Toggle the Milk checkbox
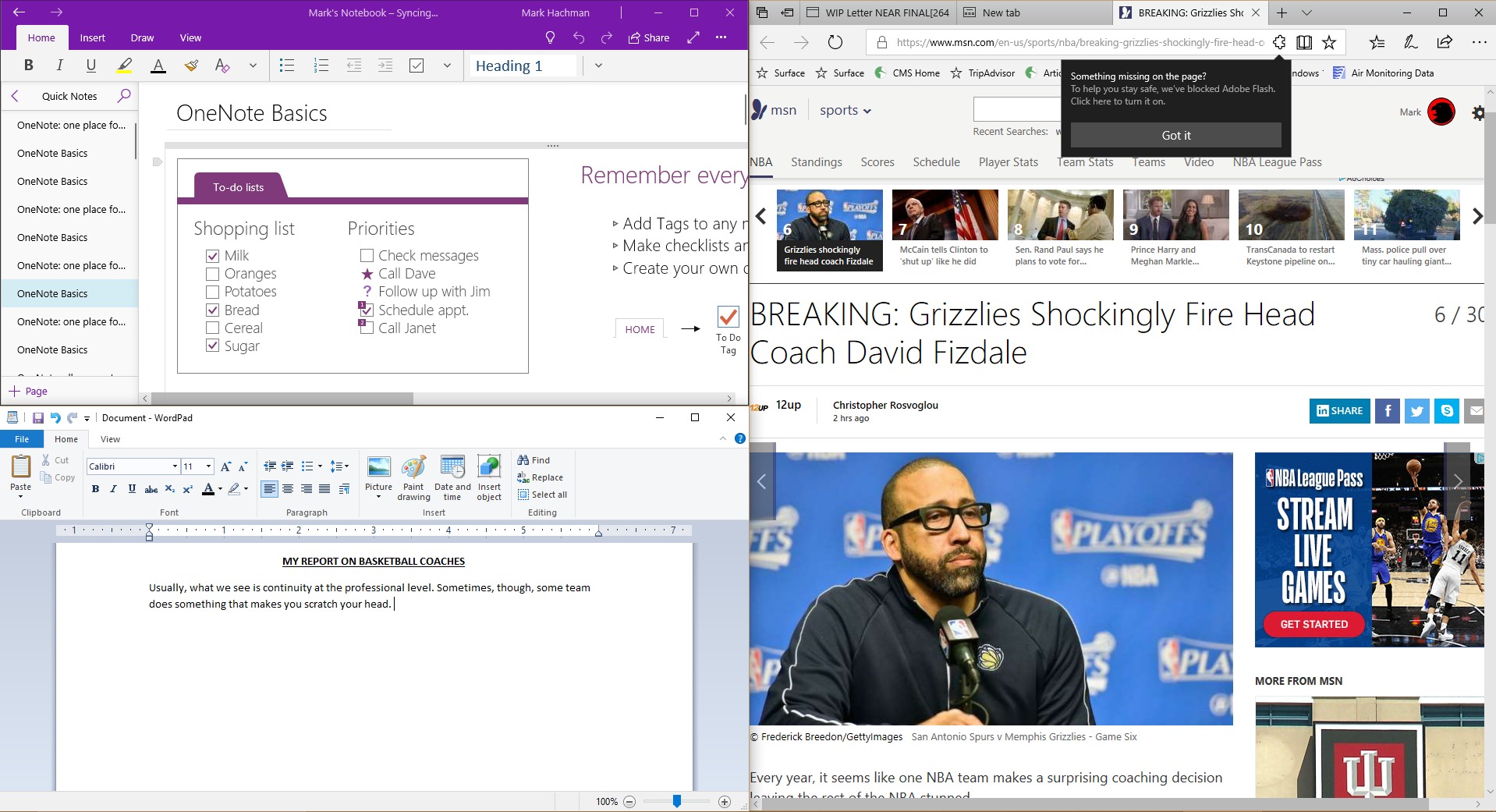Image resolution: width=1496 pixels, height=812 pixels. pos(212,256)
